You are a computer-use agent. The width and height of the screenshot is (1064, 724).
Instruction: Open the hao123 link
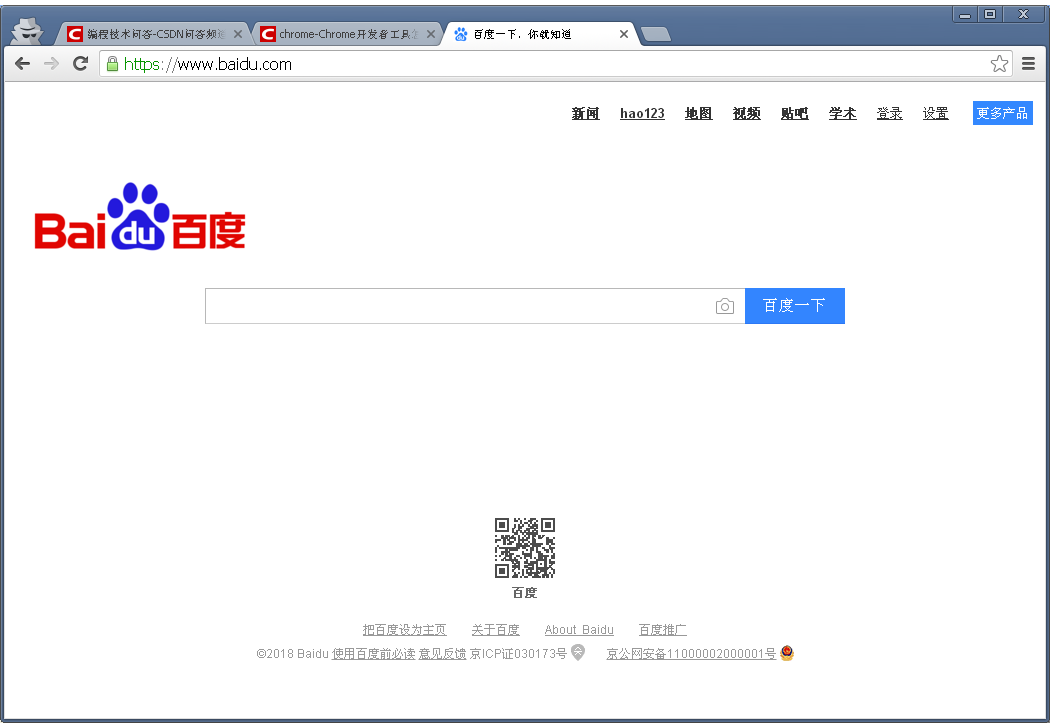642,113
